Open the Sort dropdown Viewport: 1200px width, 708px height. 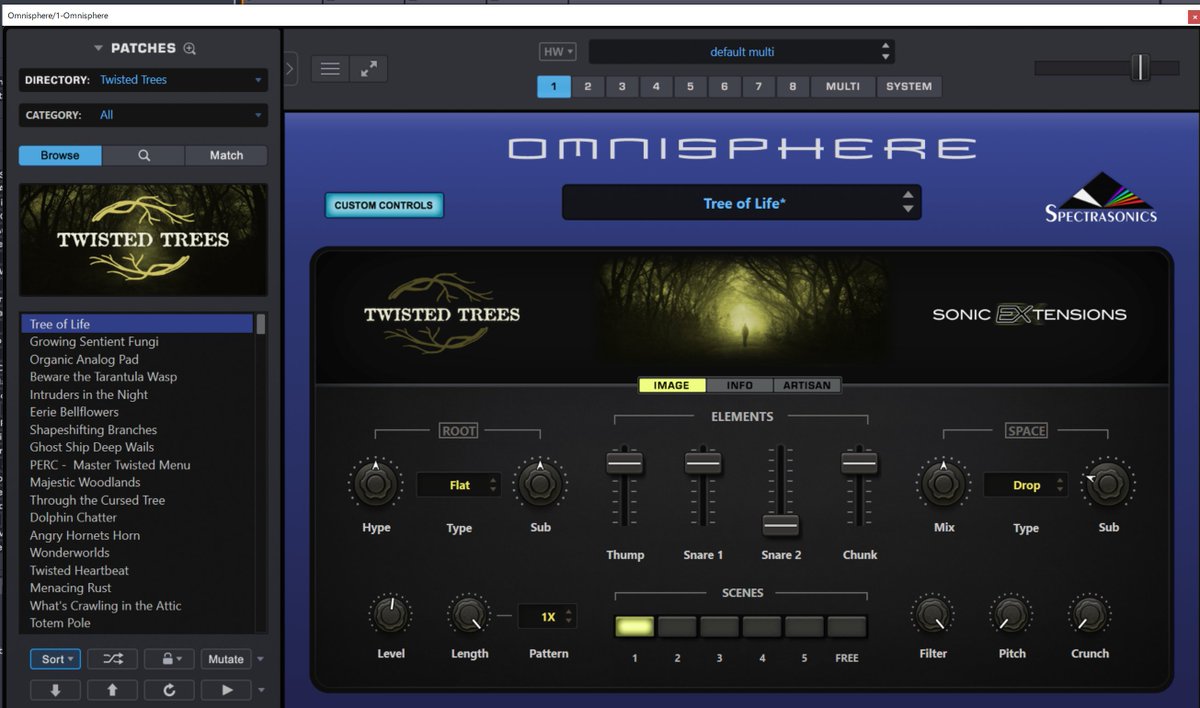(56, 659)
